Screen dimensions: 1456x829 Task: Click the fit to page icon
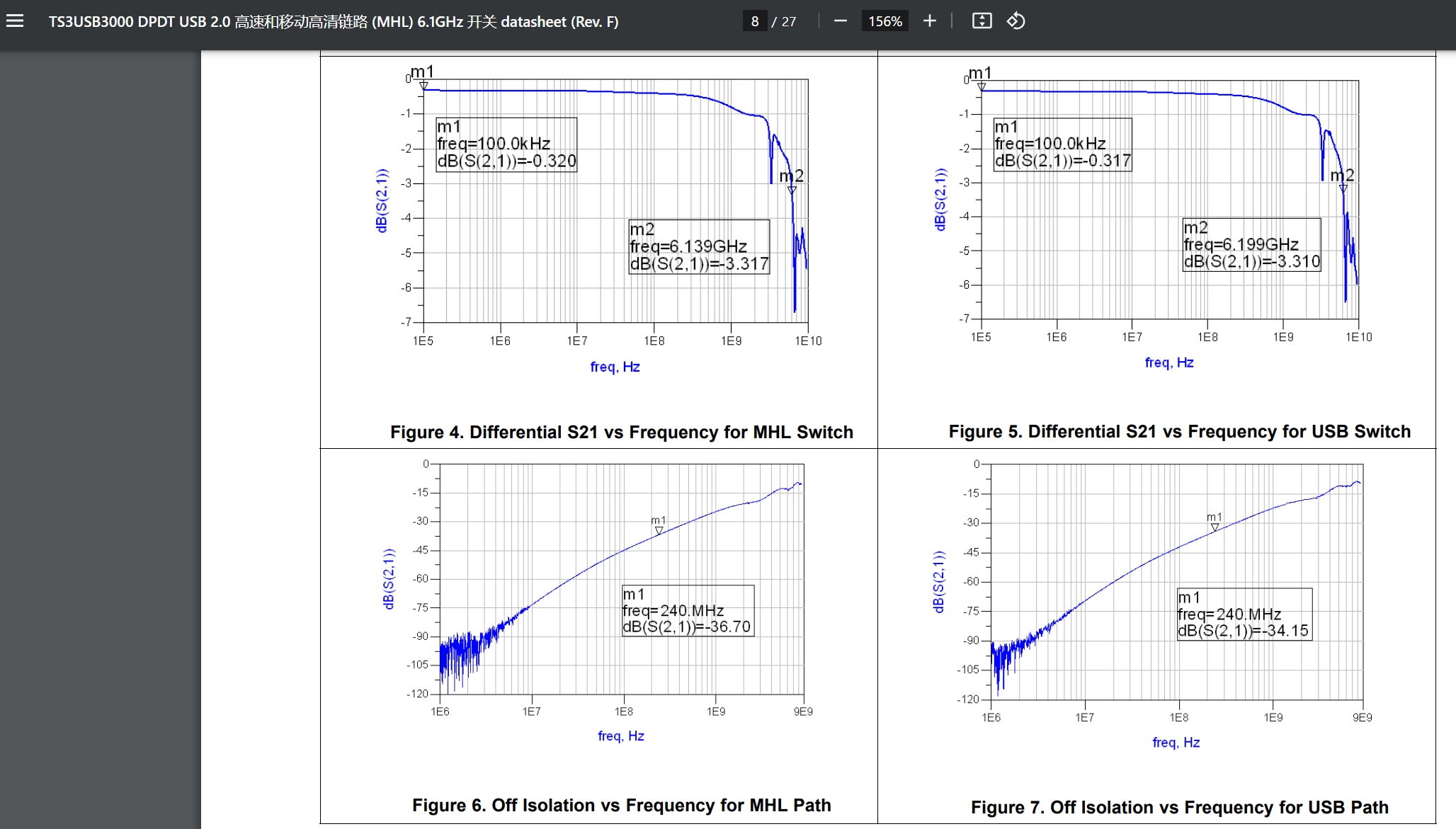coord(982,21)
